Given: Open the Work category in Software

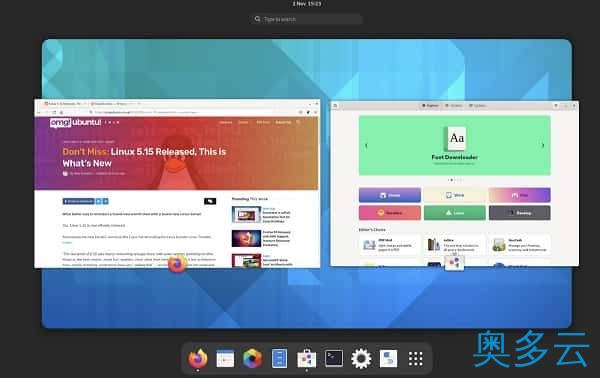Looking at the screenshot, I should point(455,195).
